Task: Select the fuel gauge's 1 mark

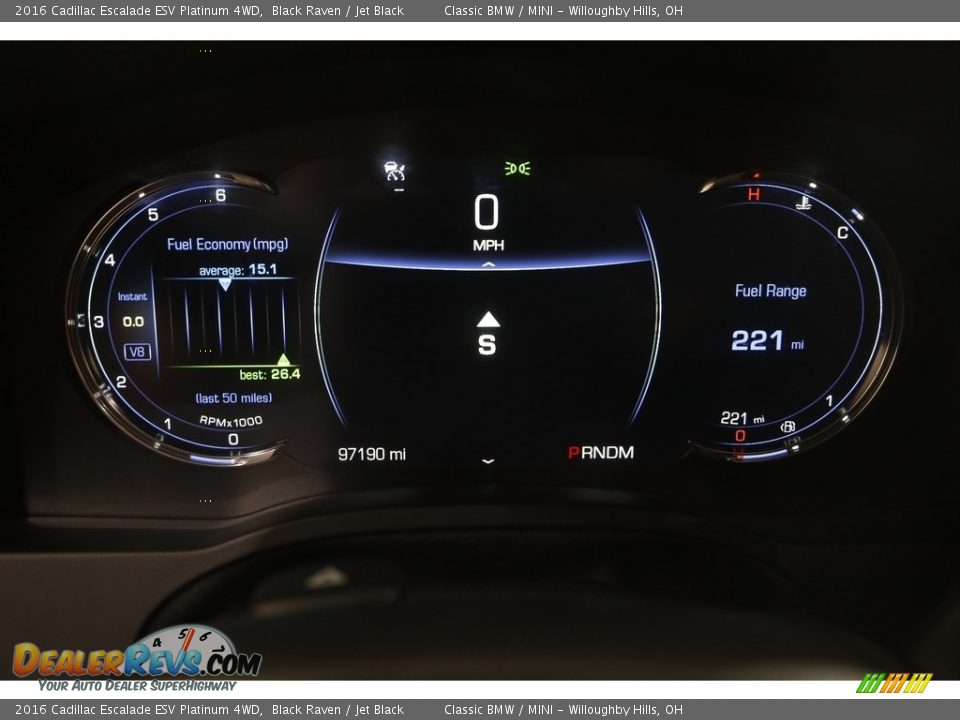Action: tap(829, 401)
